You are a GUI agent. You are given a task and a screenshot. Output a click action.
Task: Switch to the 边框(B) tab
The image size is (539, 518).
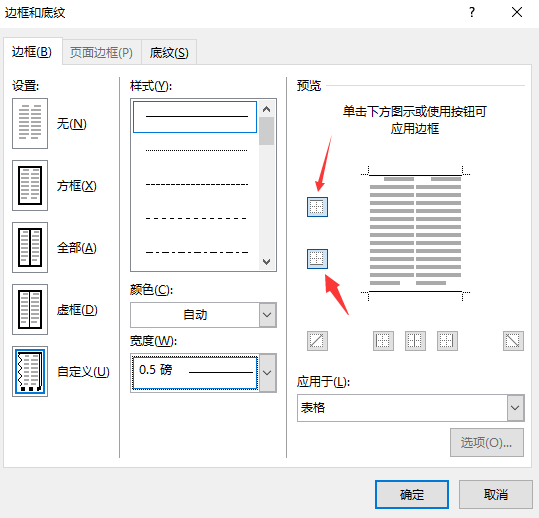coord(32,52)
